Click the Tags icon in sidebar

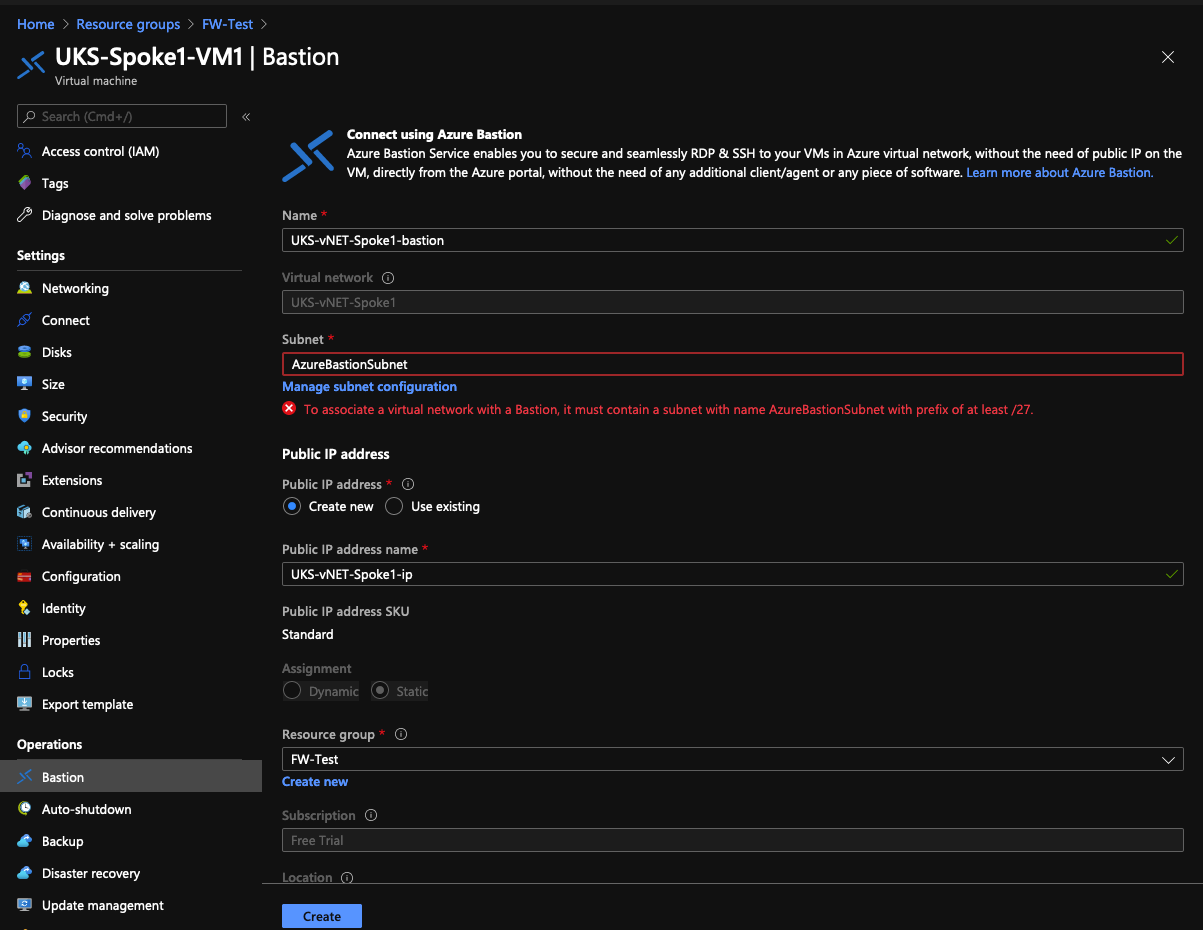(25, 183)
